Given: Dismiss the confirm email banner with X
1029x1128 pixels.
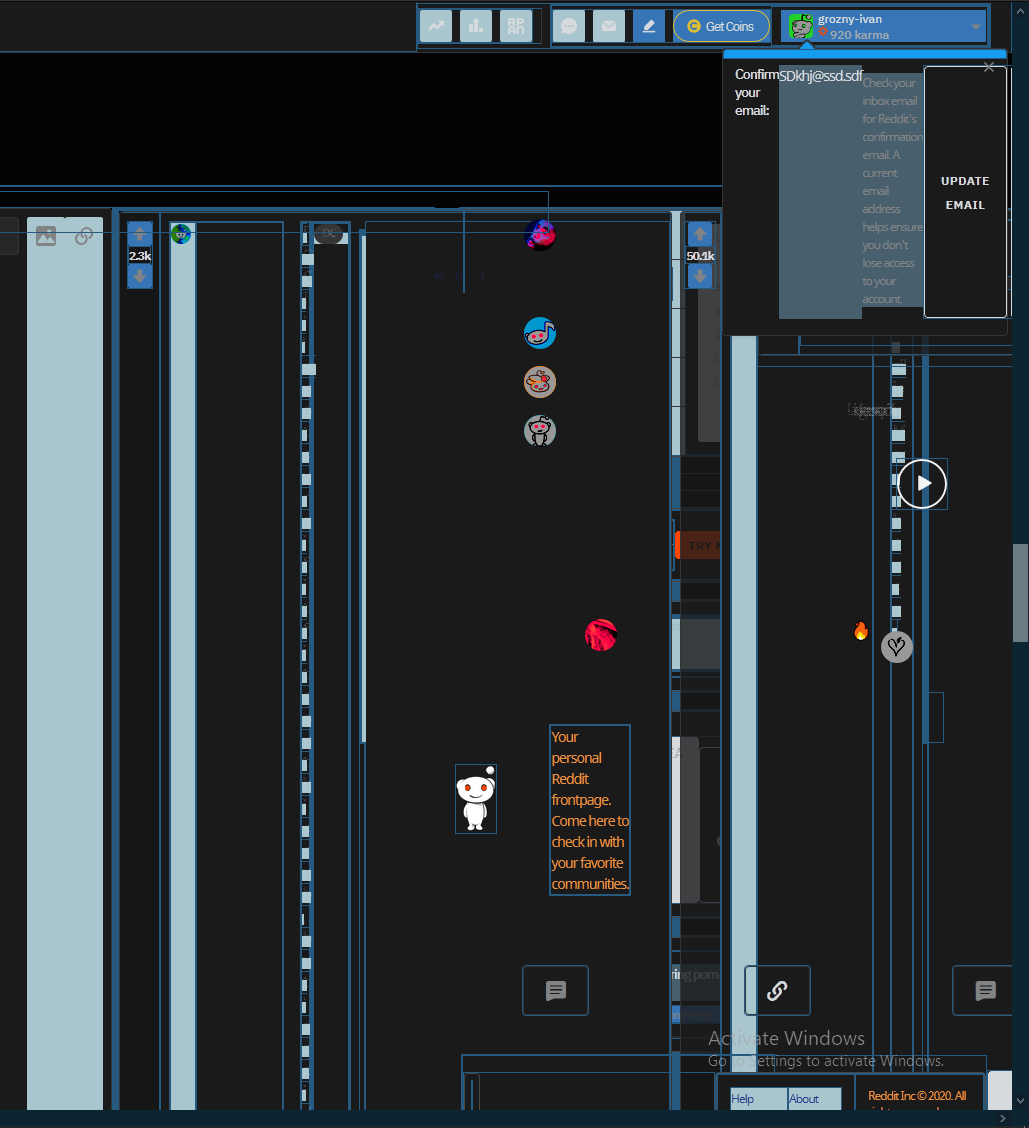Looking at the screenshot, I should [x=989, y=68].
